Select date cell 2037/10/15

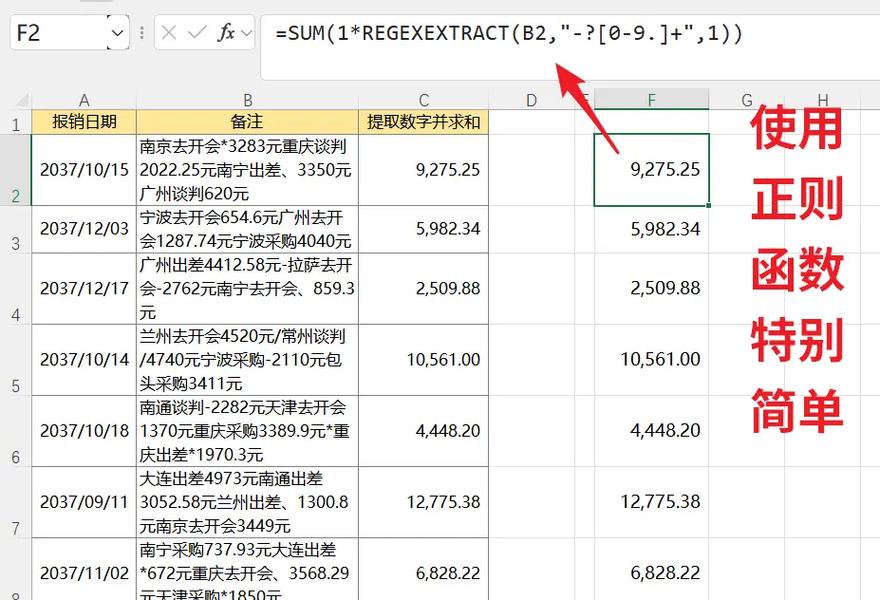coord(84,170)
